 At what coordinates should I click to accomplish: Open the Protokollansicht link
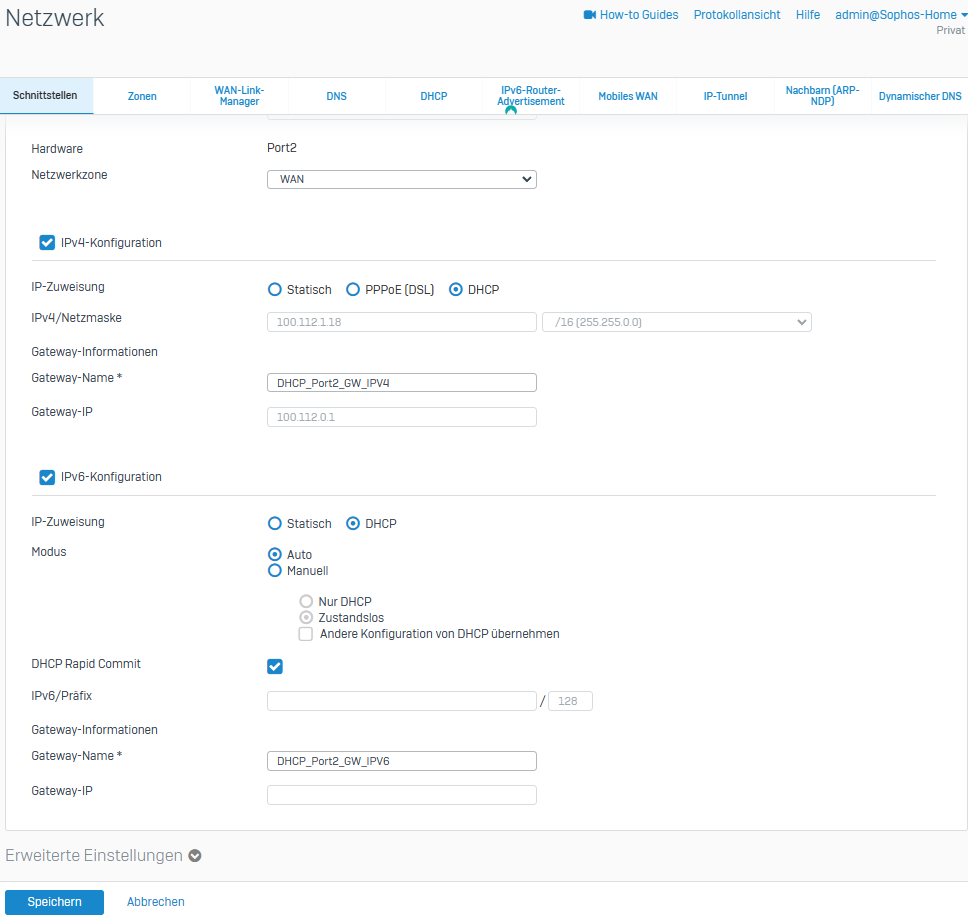coord(736,15)
